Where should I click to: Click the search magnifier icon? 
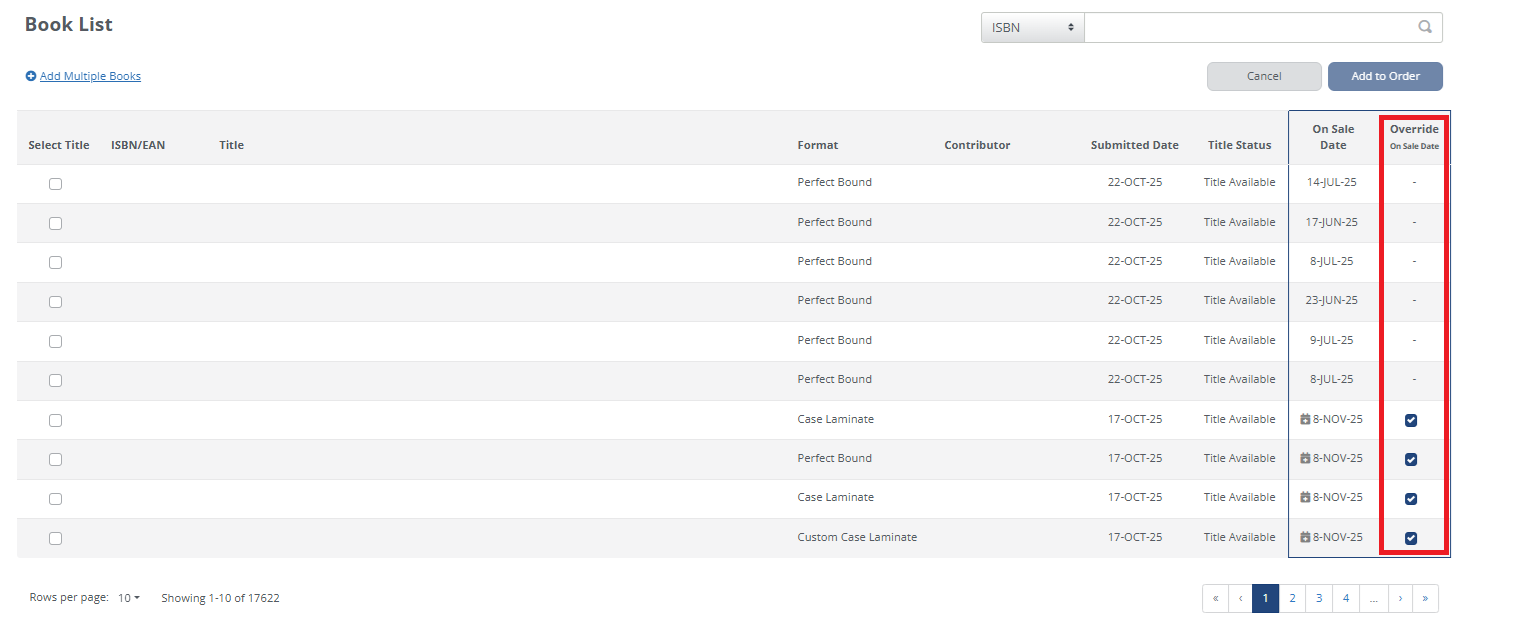[1424, 27]
